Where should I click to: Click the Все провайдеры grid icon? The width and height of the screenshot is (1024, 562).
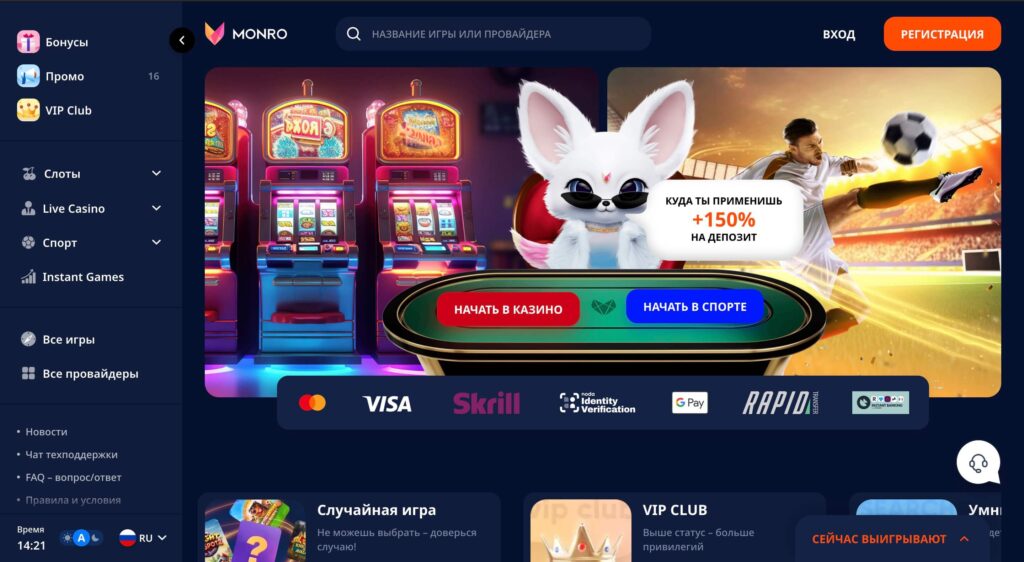pyautogui.click(x=28, y=373)
